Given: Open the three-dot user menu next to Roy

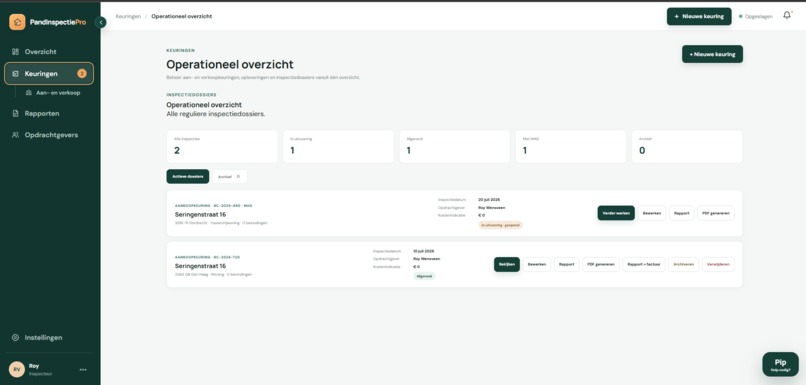Looking at the screenshot, I should pyautogui.click(x=83, y=370).
